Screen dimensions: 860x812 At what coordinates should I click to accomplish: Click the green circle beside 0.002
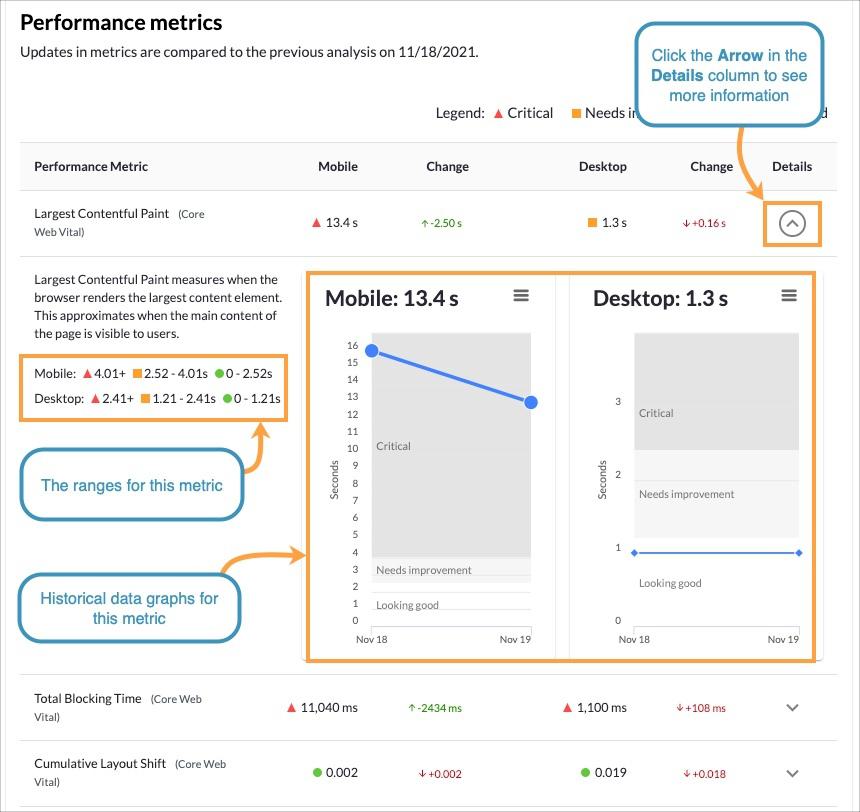pyautogui.click(x=317, y=771)
